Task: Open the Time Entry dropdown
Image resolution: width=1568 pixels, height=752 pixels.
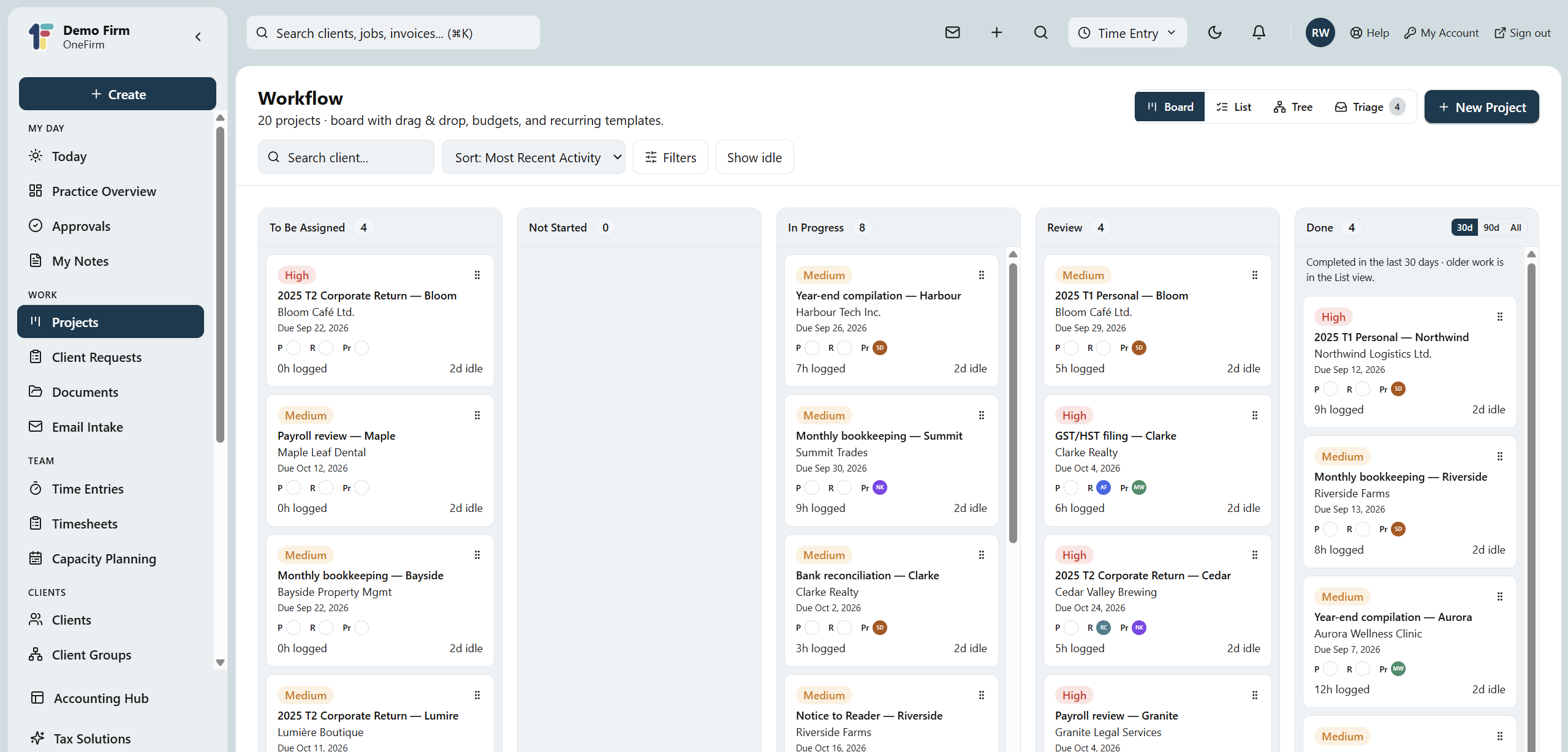Action: coord(1127,33)
